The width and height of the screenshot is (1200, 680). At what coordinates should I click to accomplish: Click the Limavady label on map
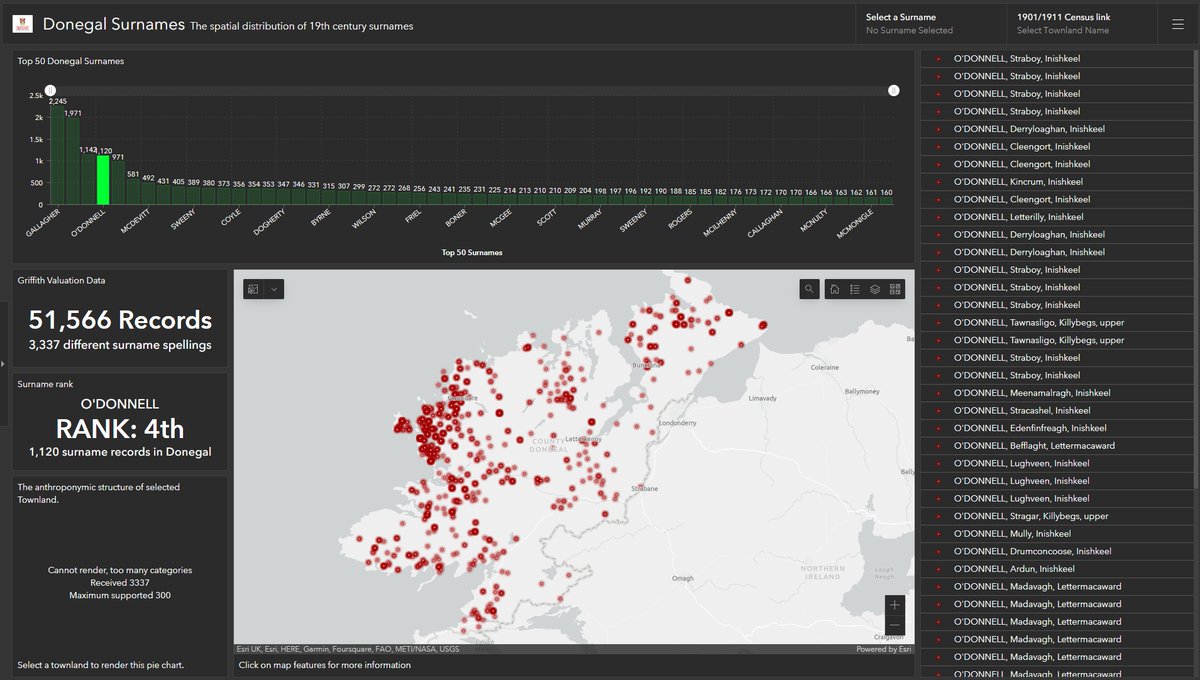(x=762, y=398)
